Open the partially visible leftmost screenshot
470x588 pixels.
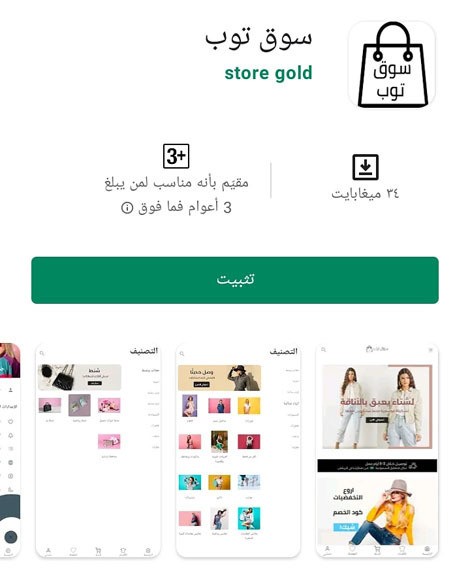pyautogui.click(x=10, y=450)
